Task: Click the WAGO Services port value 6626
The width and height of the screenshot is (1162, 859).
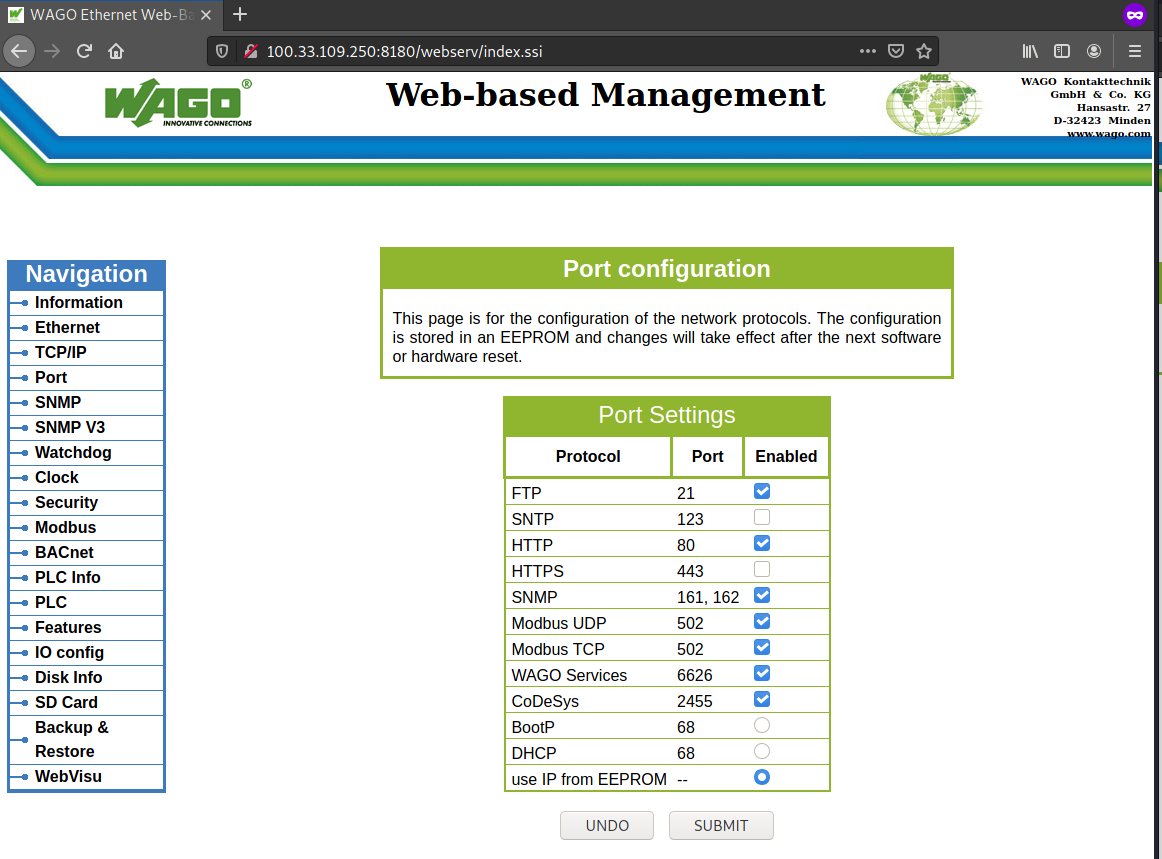Action: (694, 675)
